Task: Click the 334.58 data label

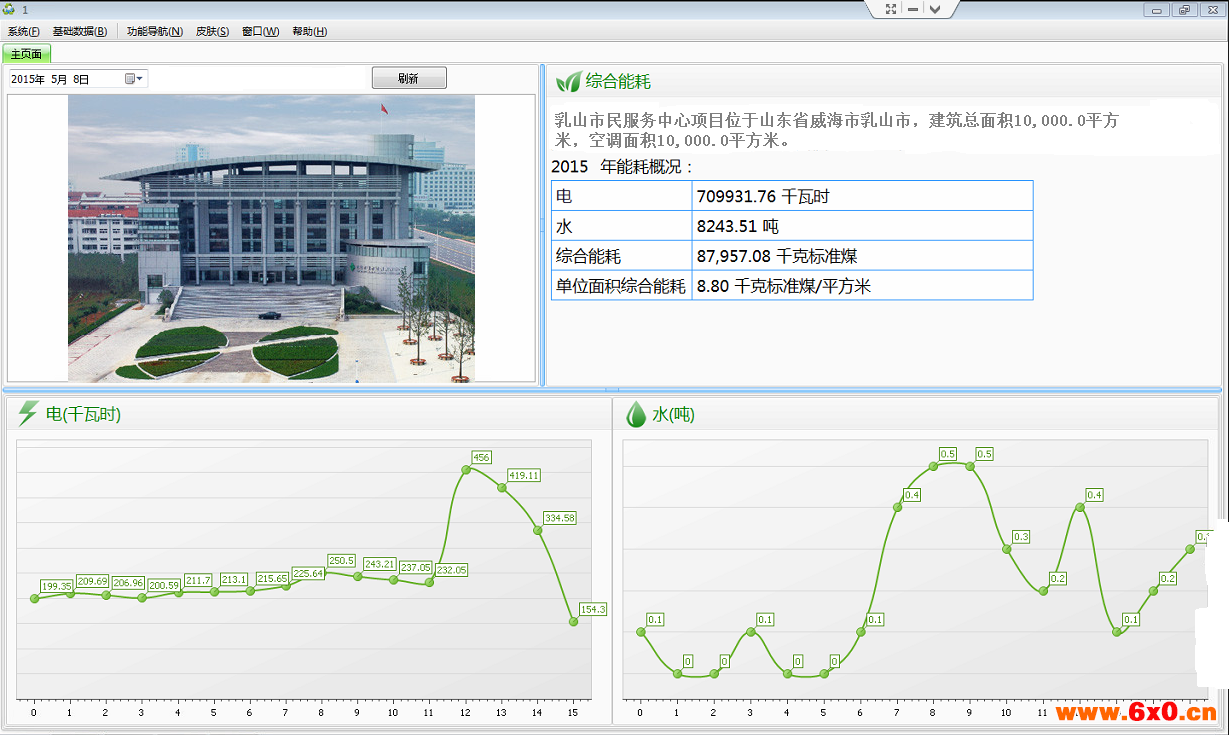Action: coord(560,518)
